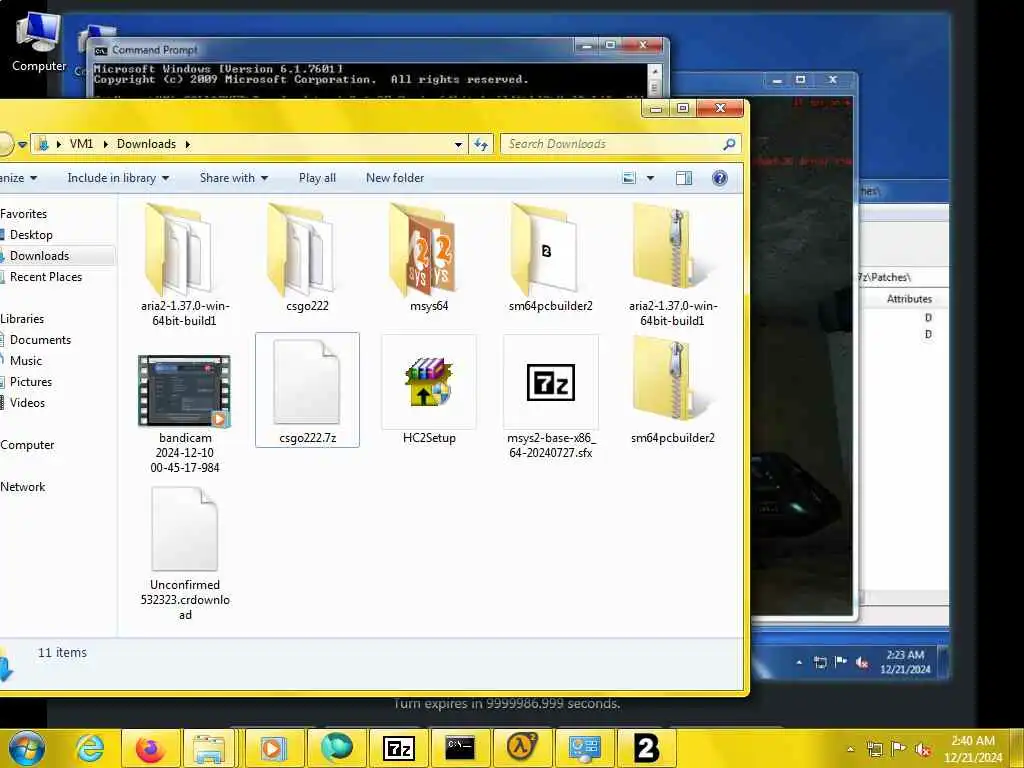Open Share with dropdown

pyautogui.click(x=234, y=178)
